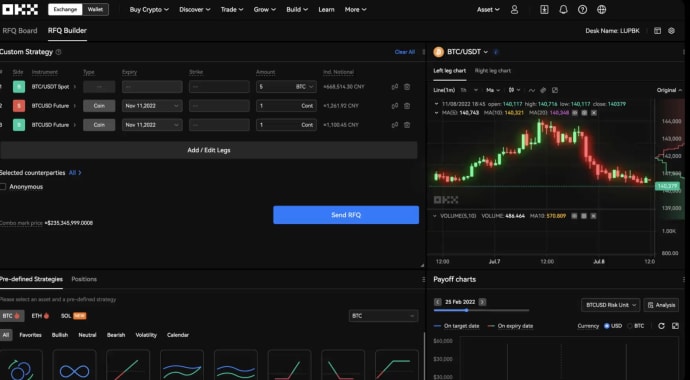Viewport: 690px width, 380px height.
Task: Open the user account profile icon
Action: [514, 9]
